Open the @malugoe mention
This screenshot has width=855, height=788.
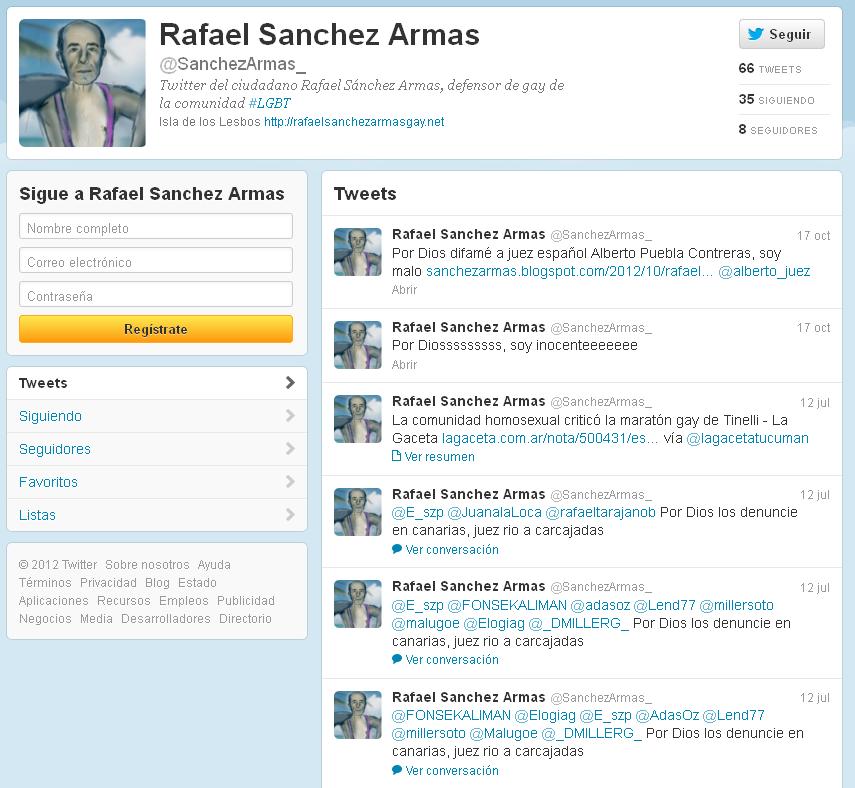tap(425, 623)
